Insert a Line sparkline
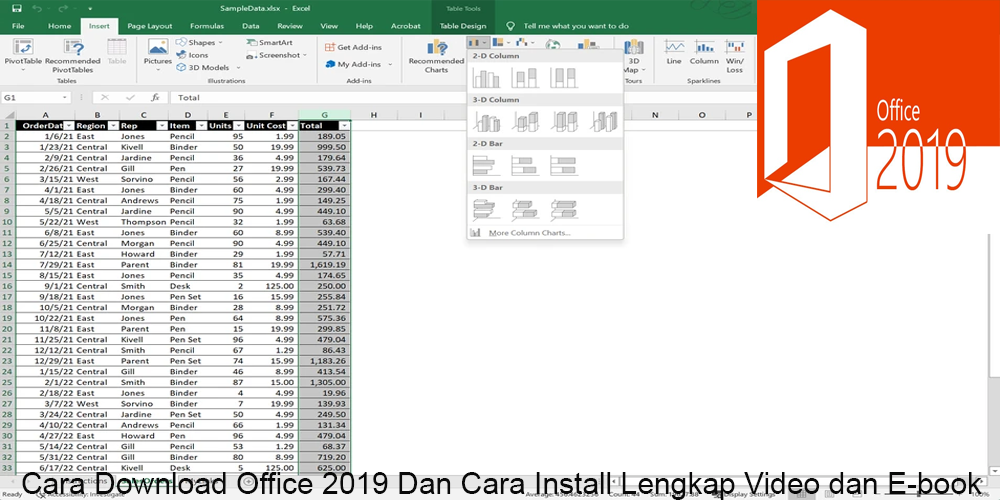The height and width of the screenshot is (500, 1000). coord(674,52)
